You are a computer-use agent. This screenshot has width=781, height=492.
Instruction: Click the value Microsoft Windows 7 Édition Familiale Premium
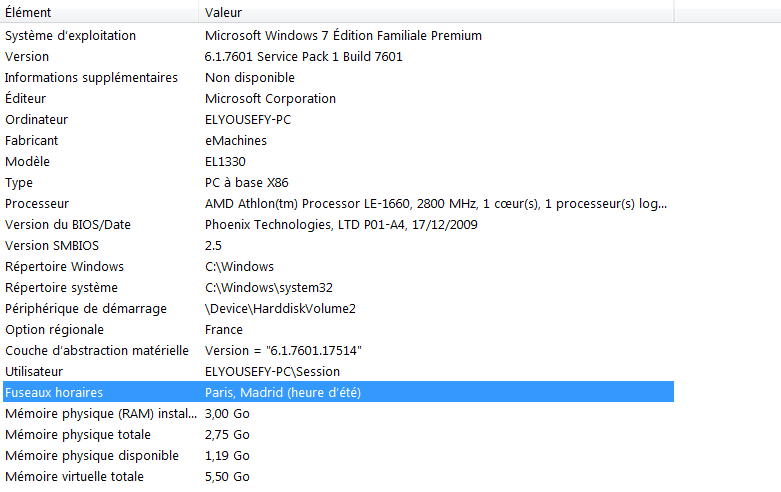click(x=343, y=36)
